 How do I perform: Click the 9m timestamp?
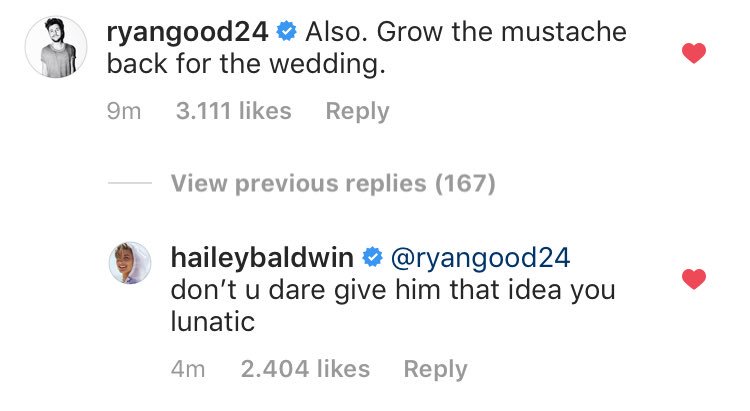(124, 112)
